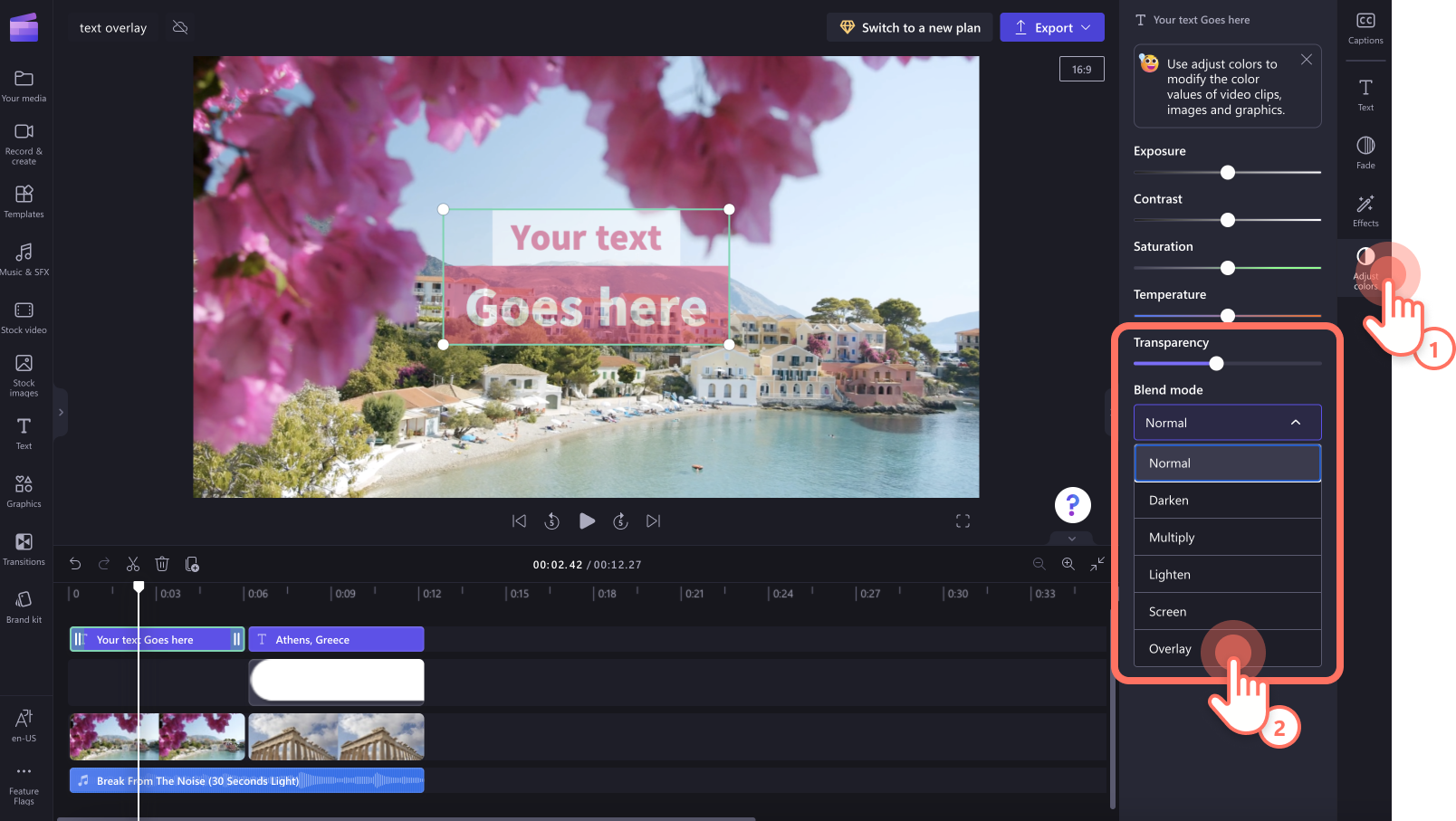Select the Stock video sidebar icon

24,317
